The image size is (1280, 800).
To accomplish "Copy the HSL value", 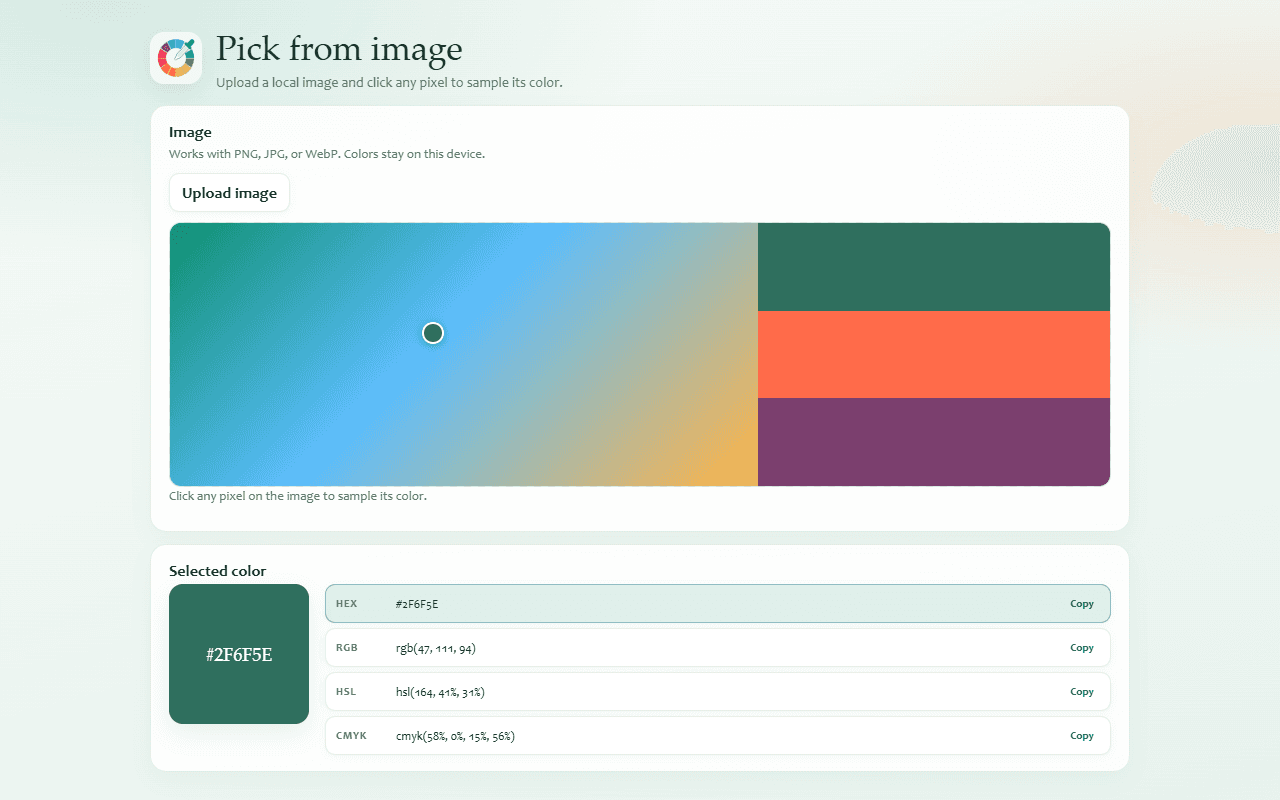I will 1082,692.
